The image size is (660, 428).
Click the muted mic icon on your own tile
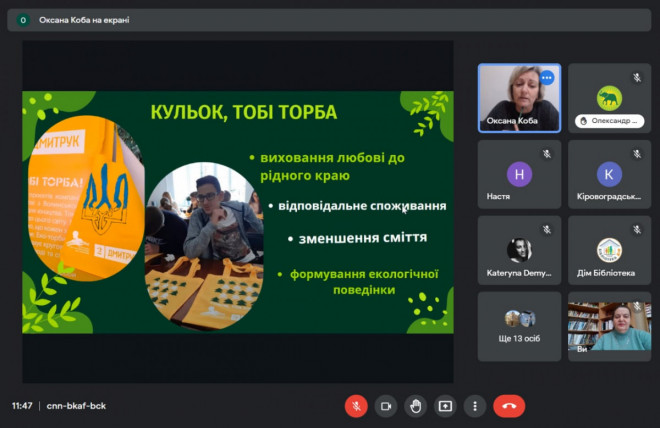point(636,306)
